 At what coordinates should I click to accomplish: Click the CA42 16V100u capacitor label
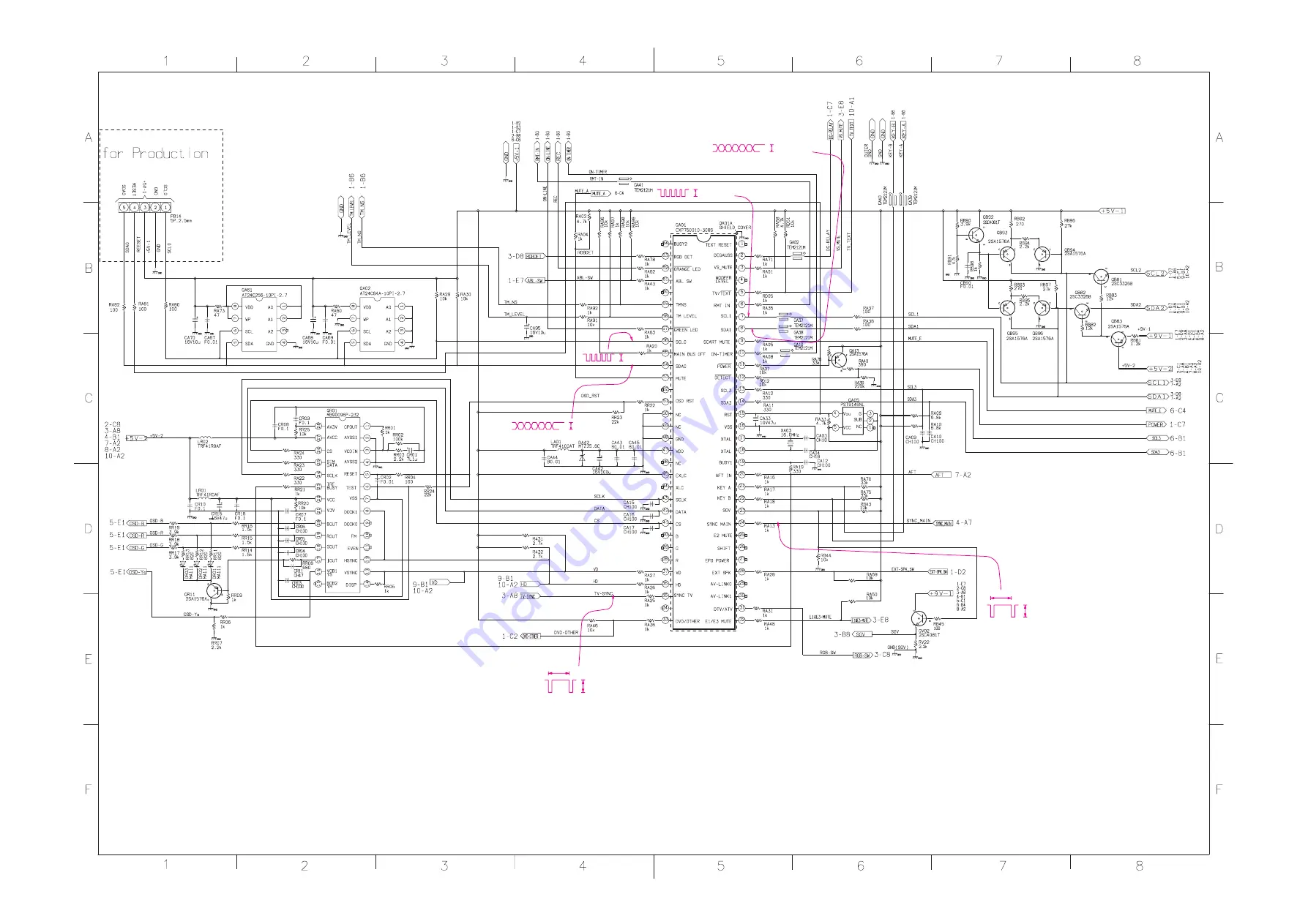(x=601, y=470)
